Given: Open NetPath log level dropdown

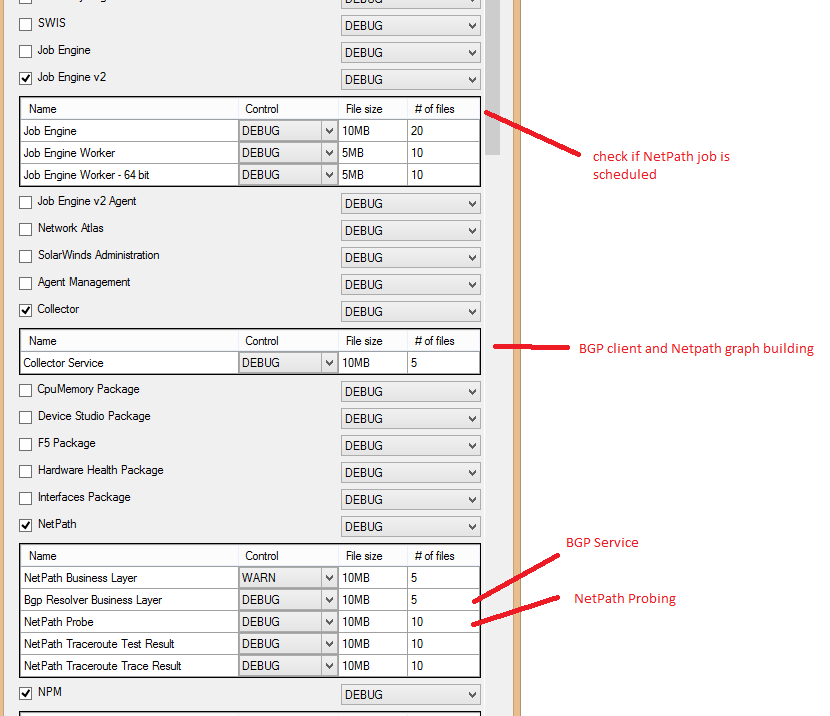Looking at the screenshot, I should (411, 527).
